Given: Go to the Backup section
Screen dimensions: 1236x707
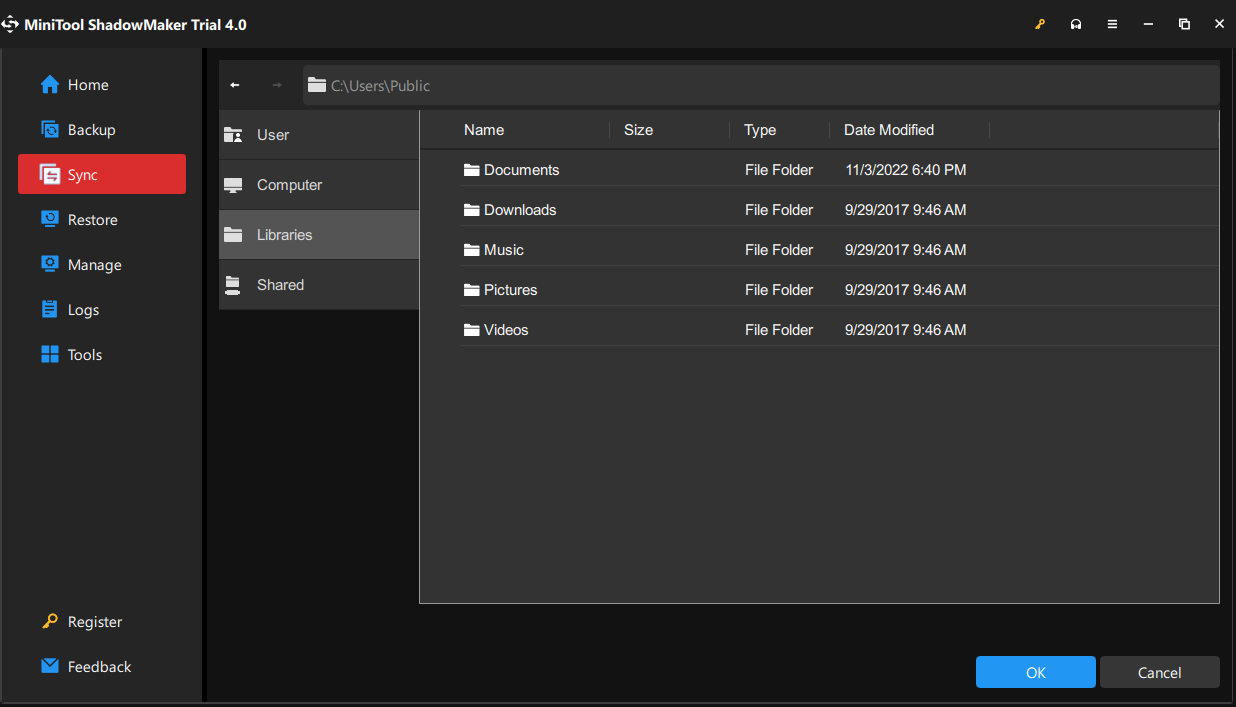Looking at the screenshot, I should click(102, 130).
